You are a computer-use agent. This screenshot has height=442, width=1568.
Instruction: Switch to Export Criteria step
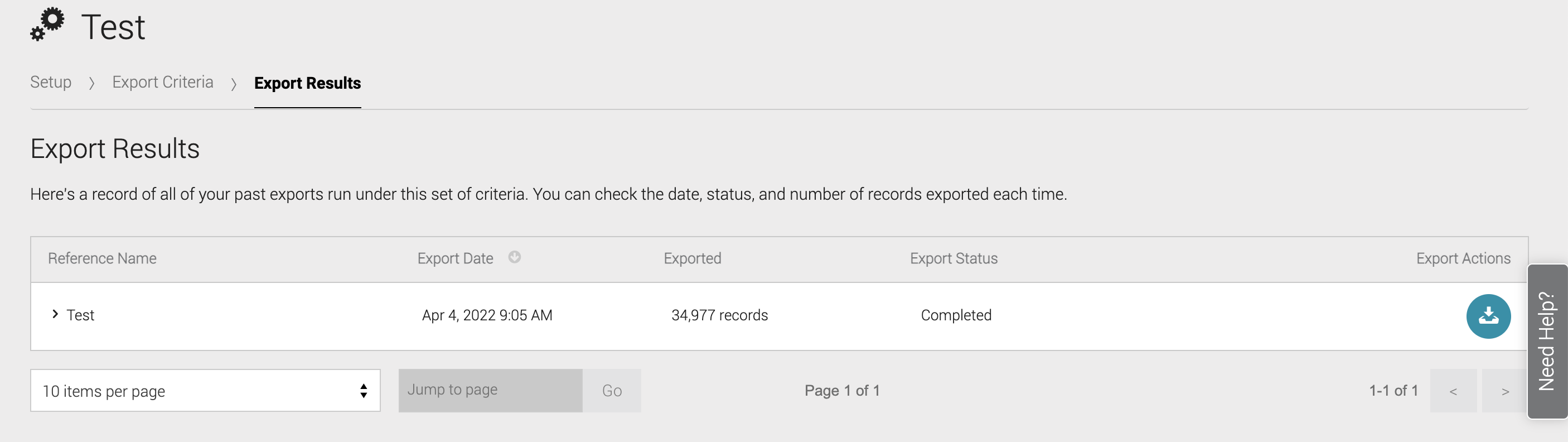click(162, 82)
